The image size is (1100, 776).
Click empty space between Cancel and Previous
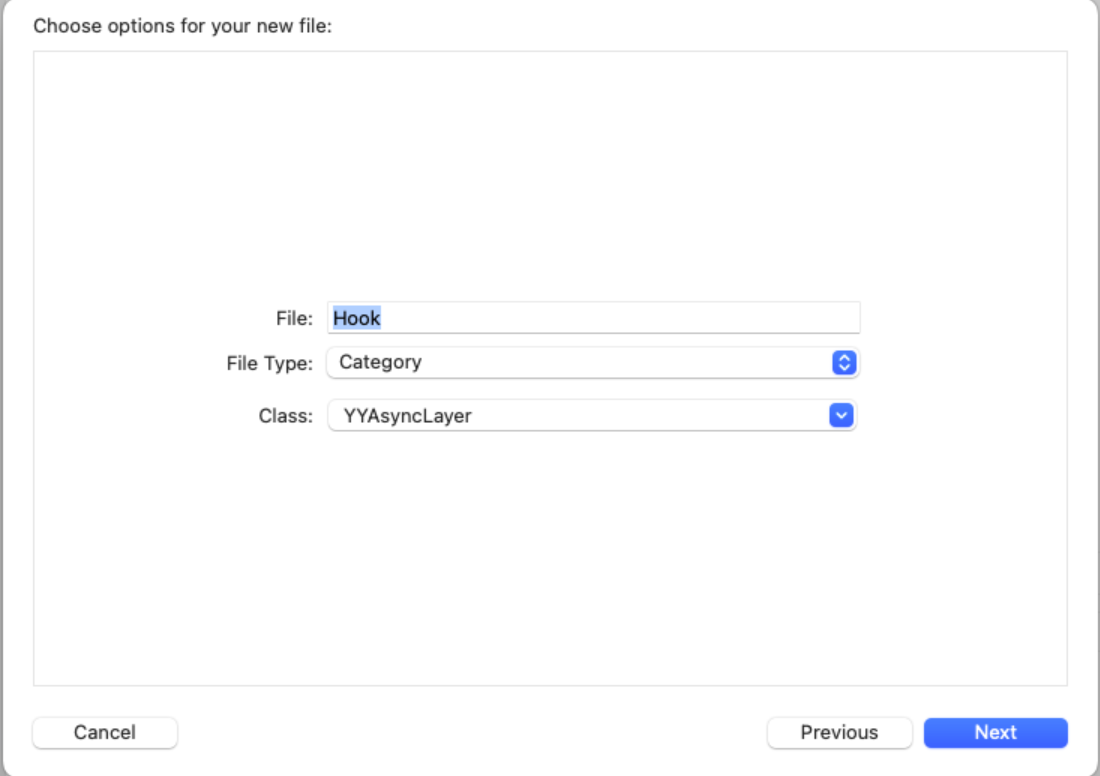click(x=470, y=733)
